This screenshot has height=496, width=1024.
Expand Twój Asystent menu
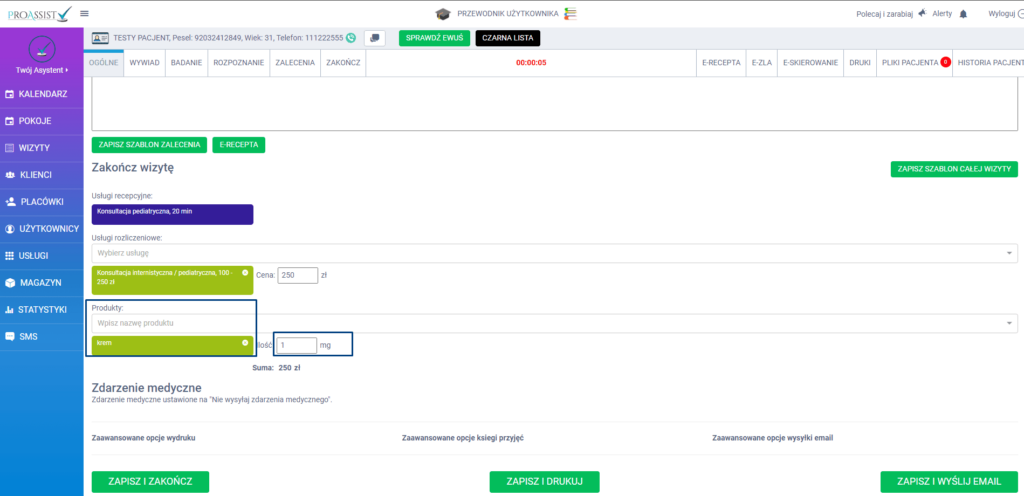click(42, 71)
